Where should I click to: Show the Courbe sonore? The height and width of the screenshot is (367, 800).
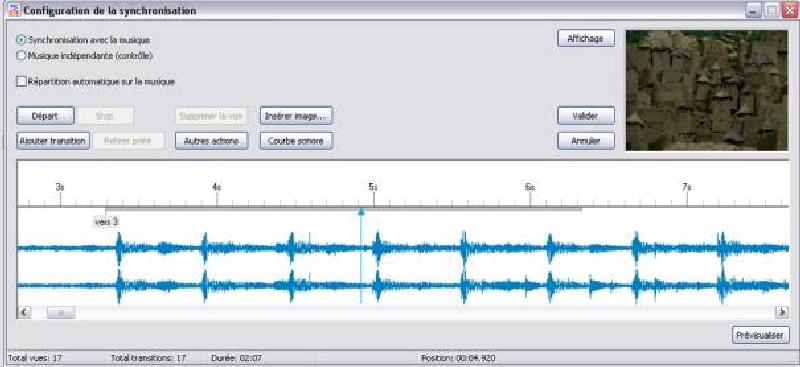click(x=296, y=141)
